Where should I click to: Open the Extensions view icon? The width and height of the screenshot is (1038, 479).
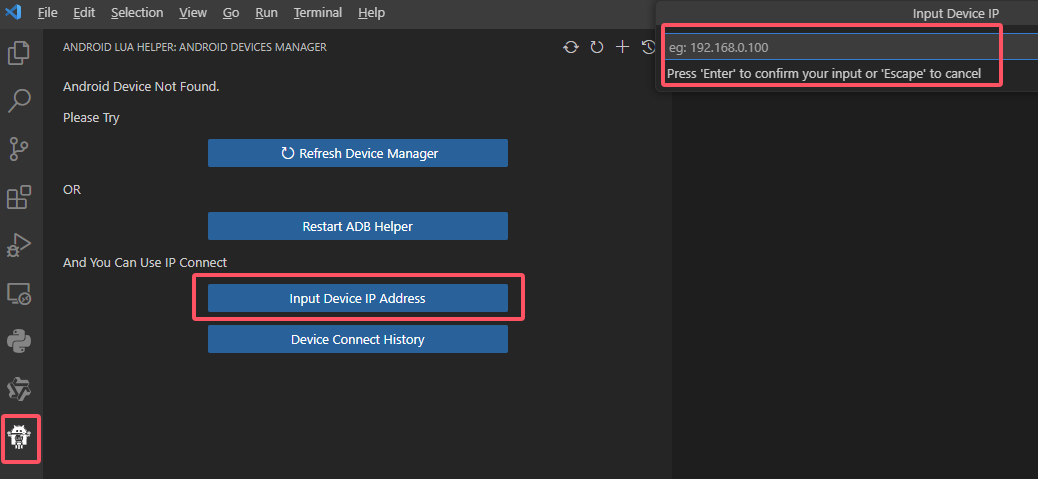[x=19, y=197]
